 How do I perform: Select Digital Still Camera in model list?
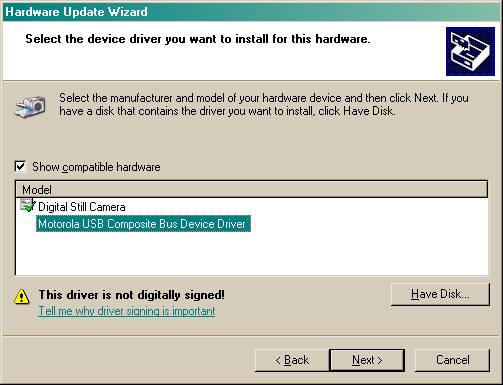82,207
